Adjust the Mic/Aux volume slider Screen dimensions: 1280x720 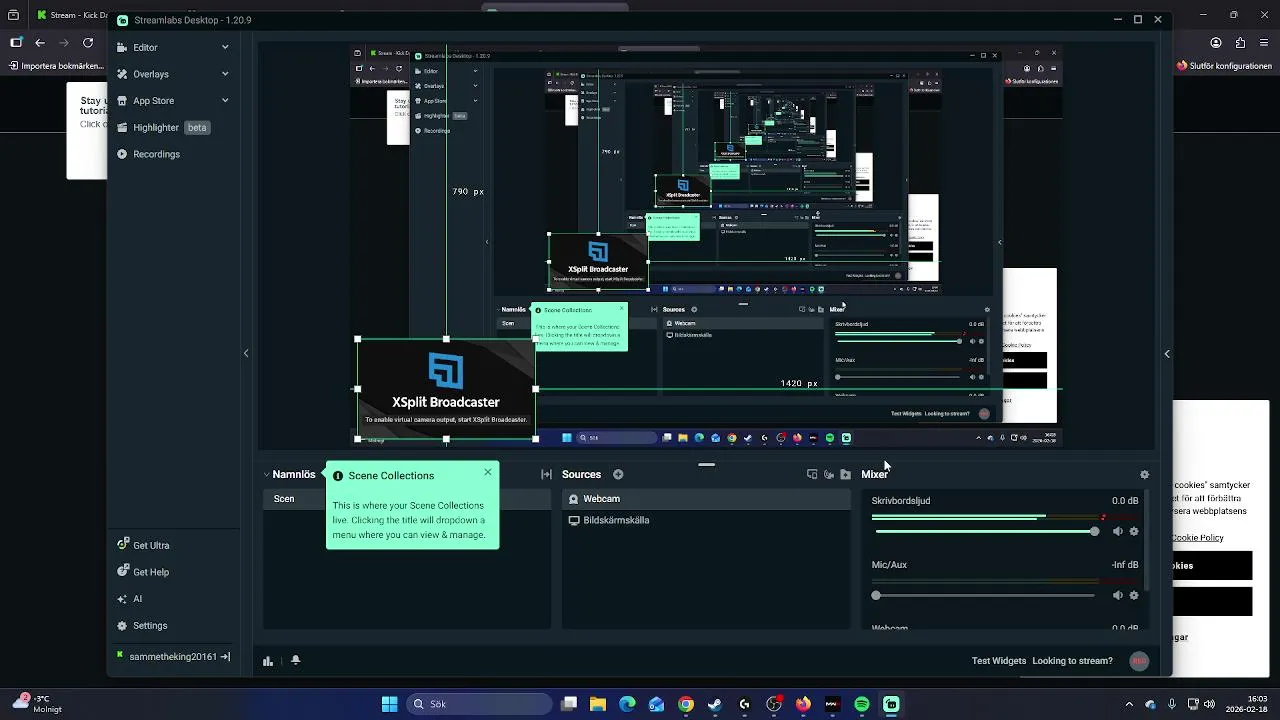[985, 596]
